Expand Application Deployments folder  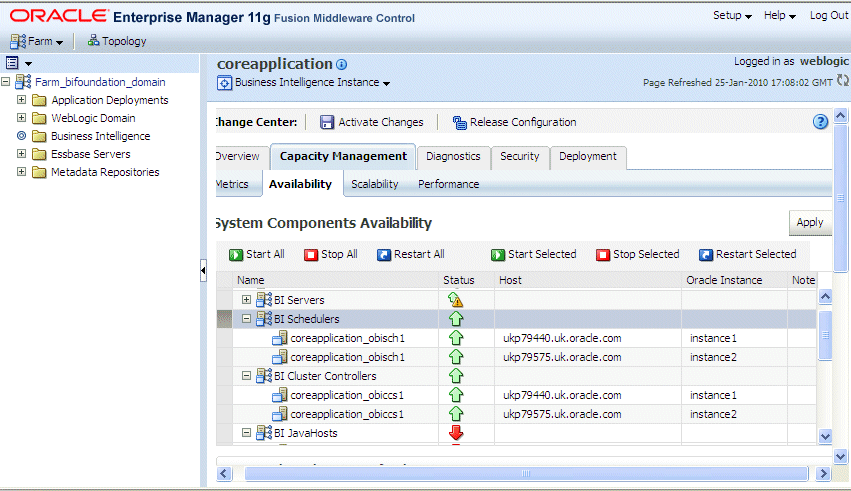pos(21,100)
